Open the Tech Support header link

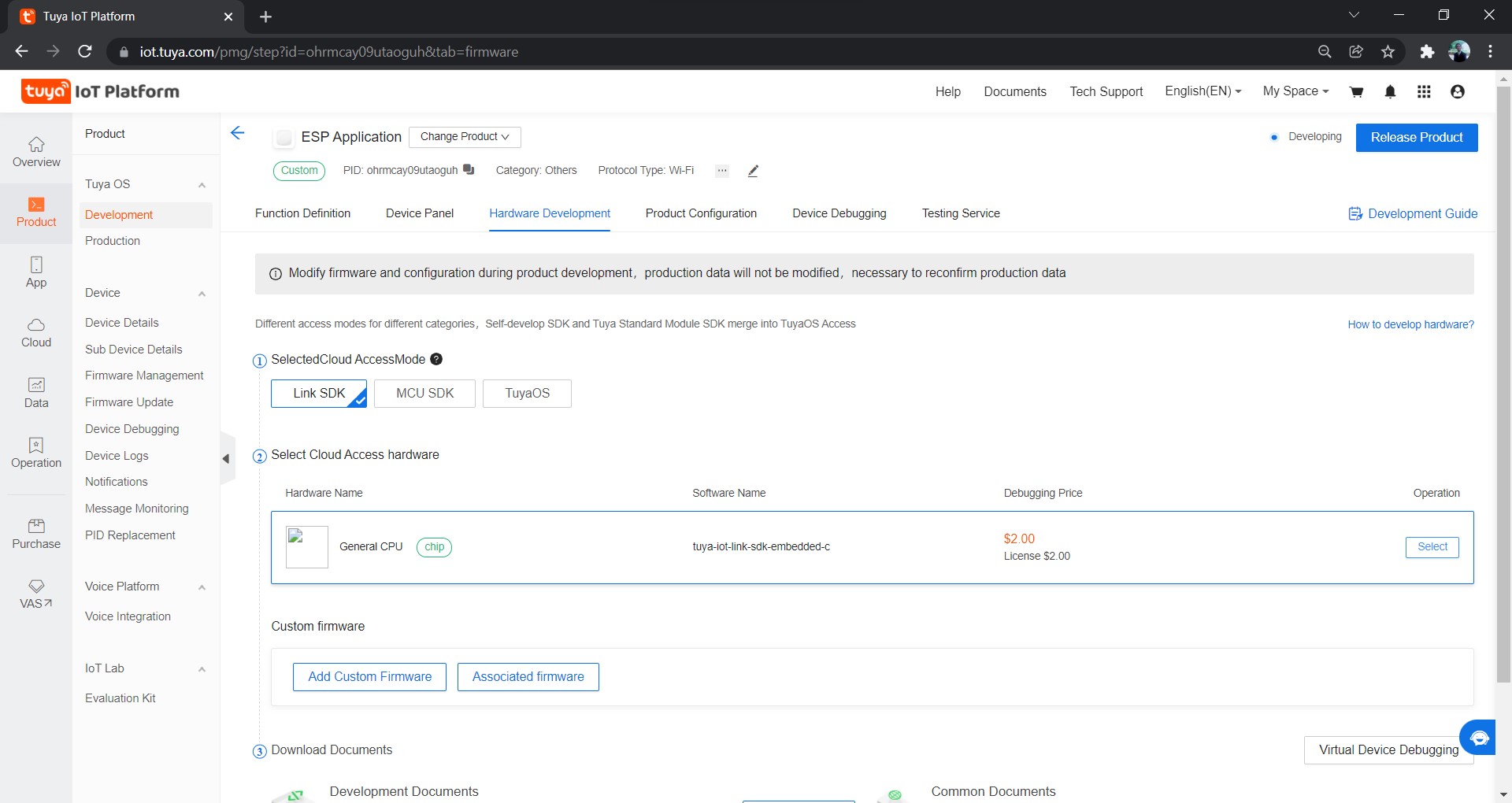[x=1106, y=92]
